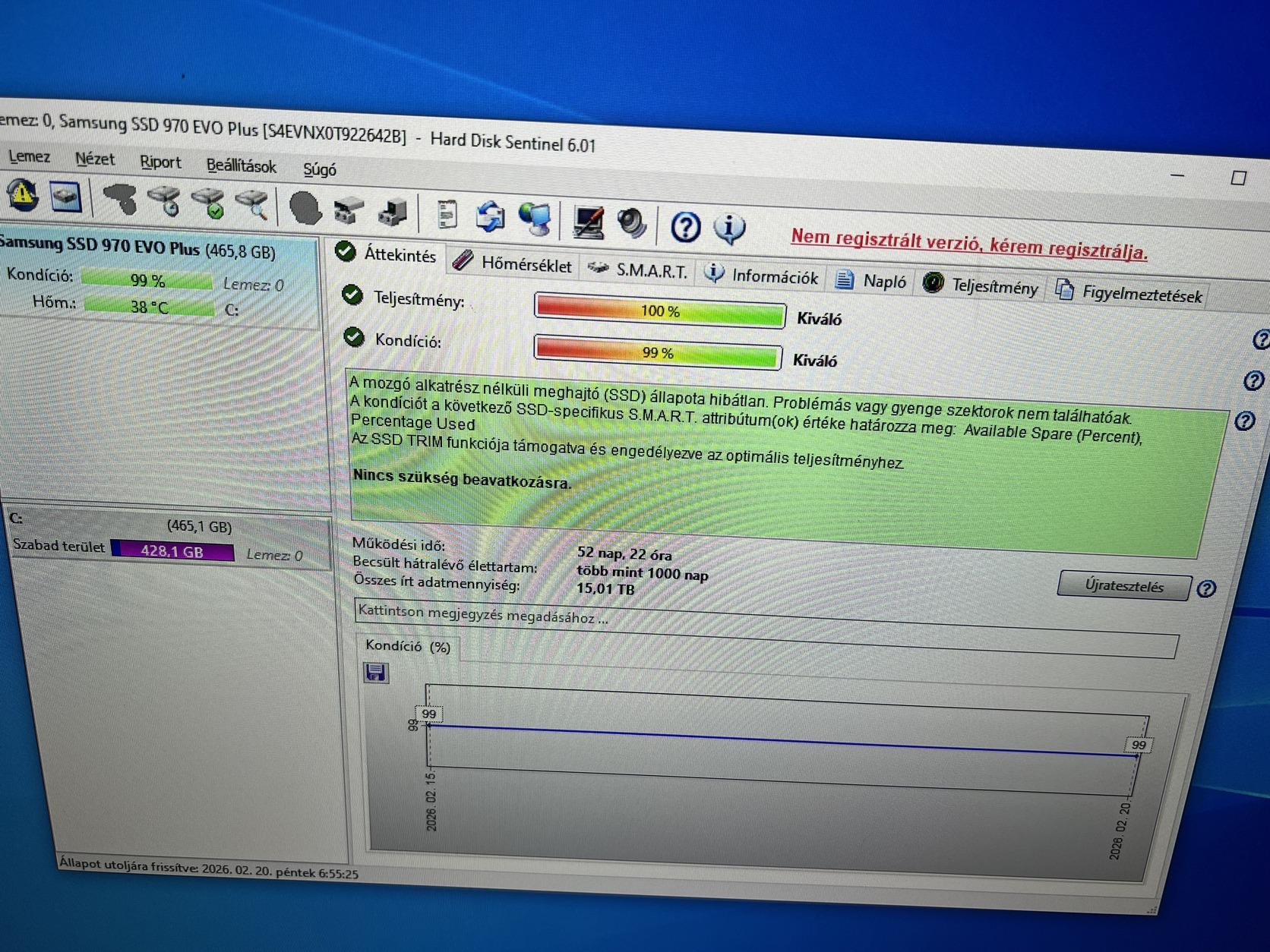Viewport: 1270px width, 952px height.
Task: Click the 2026. 02. 20. chart data point
Action: [1137, 755]
